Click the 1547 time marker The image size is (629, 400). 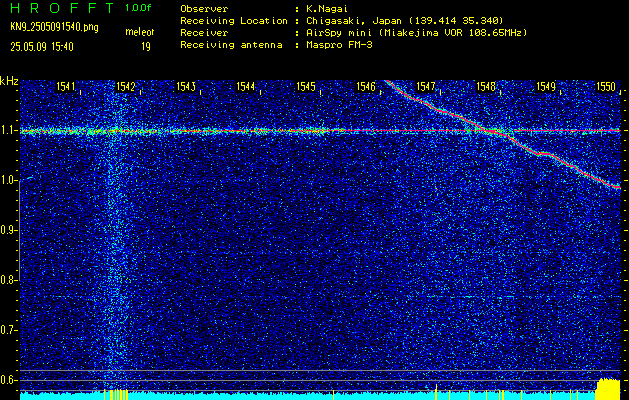pyautogui.click(x=426, y=86)
